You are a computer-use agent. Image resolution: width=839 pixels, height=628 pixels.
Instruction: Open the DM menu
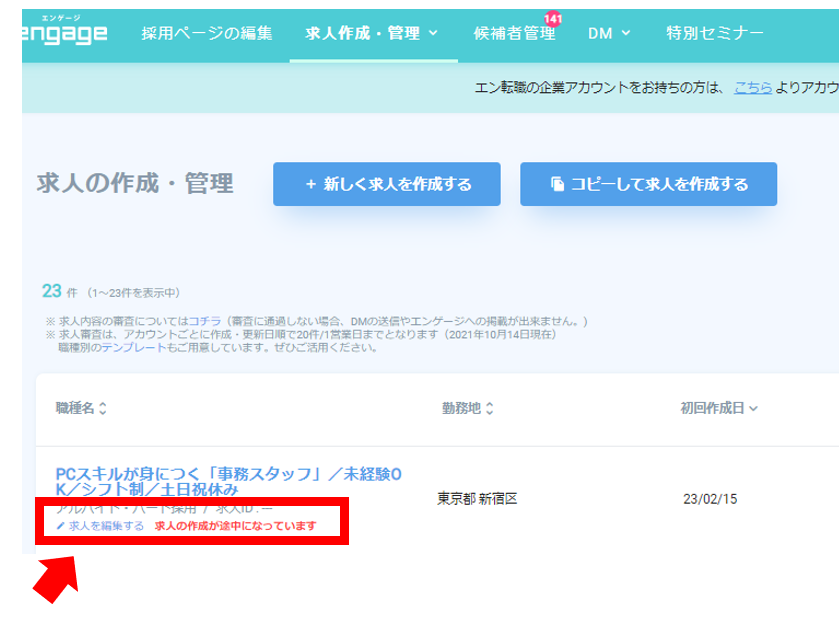point(609,33)
